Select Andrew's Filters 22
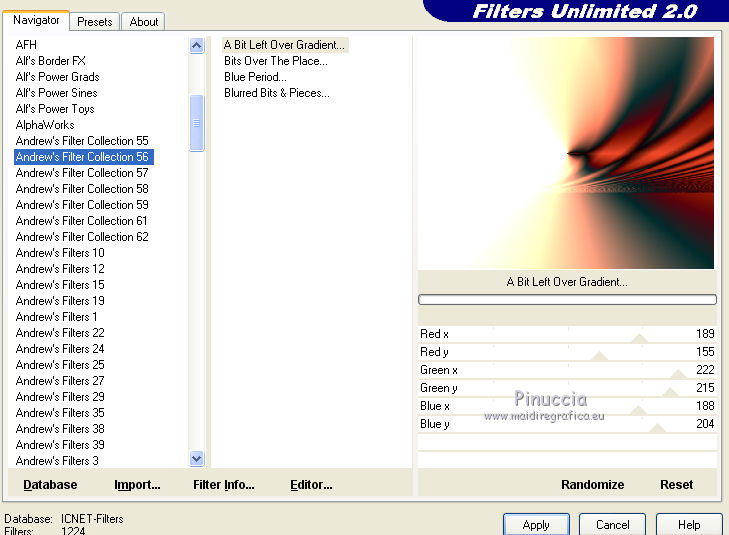729x535 pixels. tap(60, 333)
